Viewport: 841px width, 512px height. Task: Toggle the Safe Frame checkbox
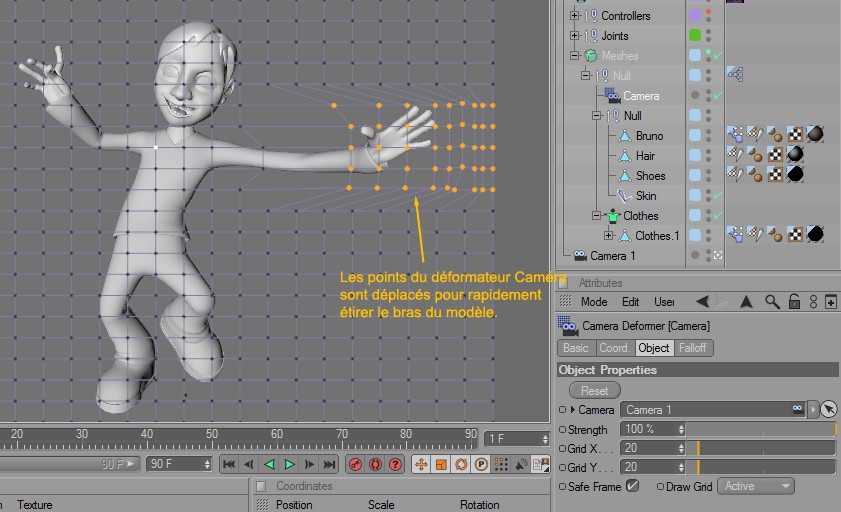pos(632,486)
